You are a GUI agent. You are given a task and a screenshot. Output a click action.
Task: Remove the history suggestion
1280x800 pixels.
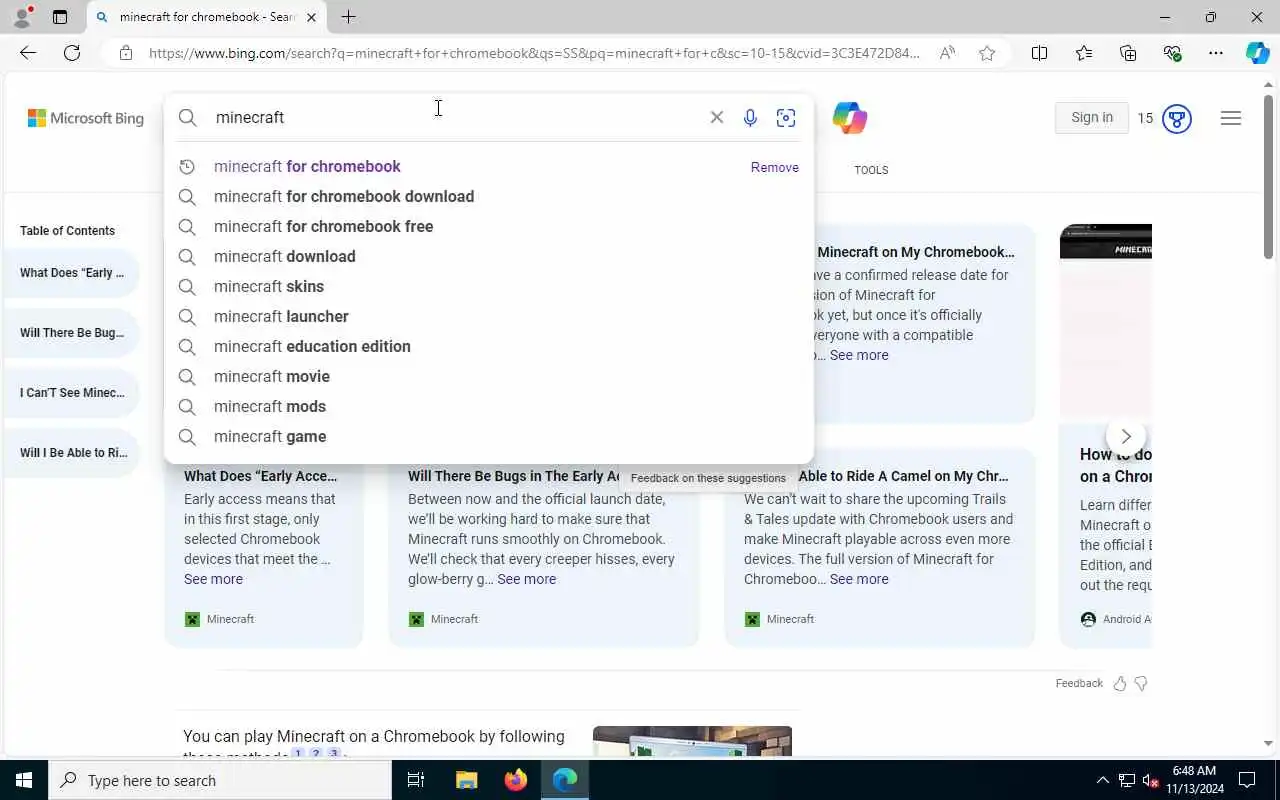tap(775, 167)
